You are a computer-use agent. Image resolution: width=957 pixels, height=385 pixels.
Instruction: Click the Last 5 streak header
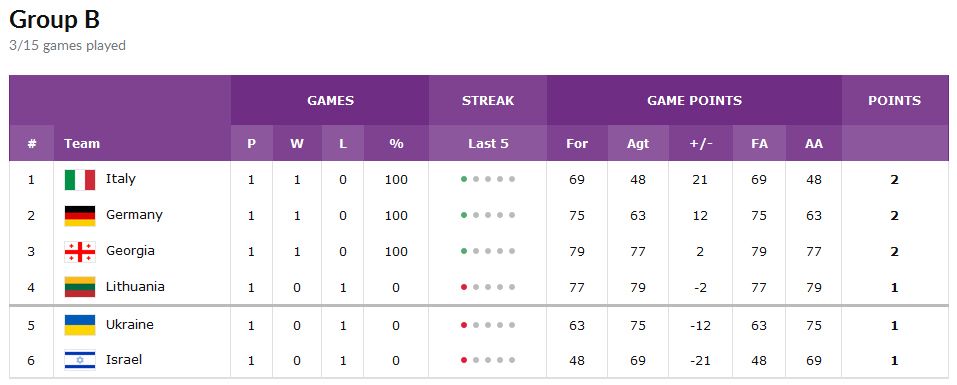pos(488,144)
